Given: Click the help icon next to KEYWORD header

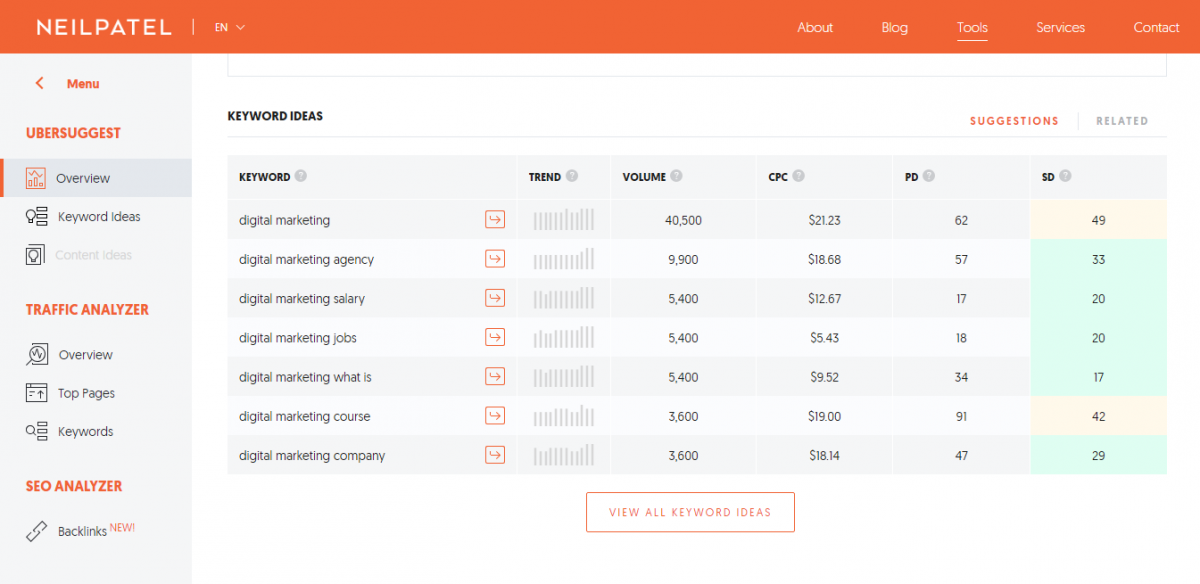Looking at the screenshot, I should point(301,176).
